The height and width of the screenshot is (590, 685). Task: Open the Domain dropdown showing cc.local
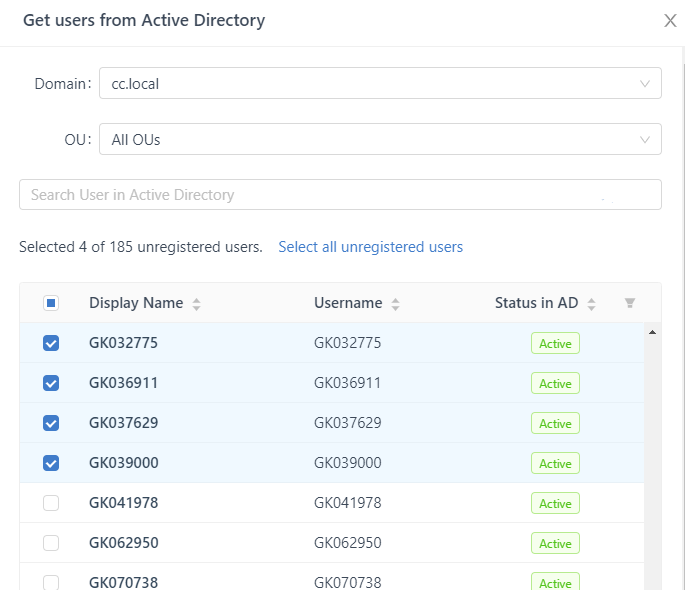(x=380, y=84)
